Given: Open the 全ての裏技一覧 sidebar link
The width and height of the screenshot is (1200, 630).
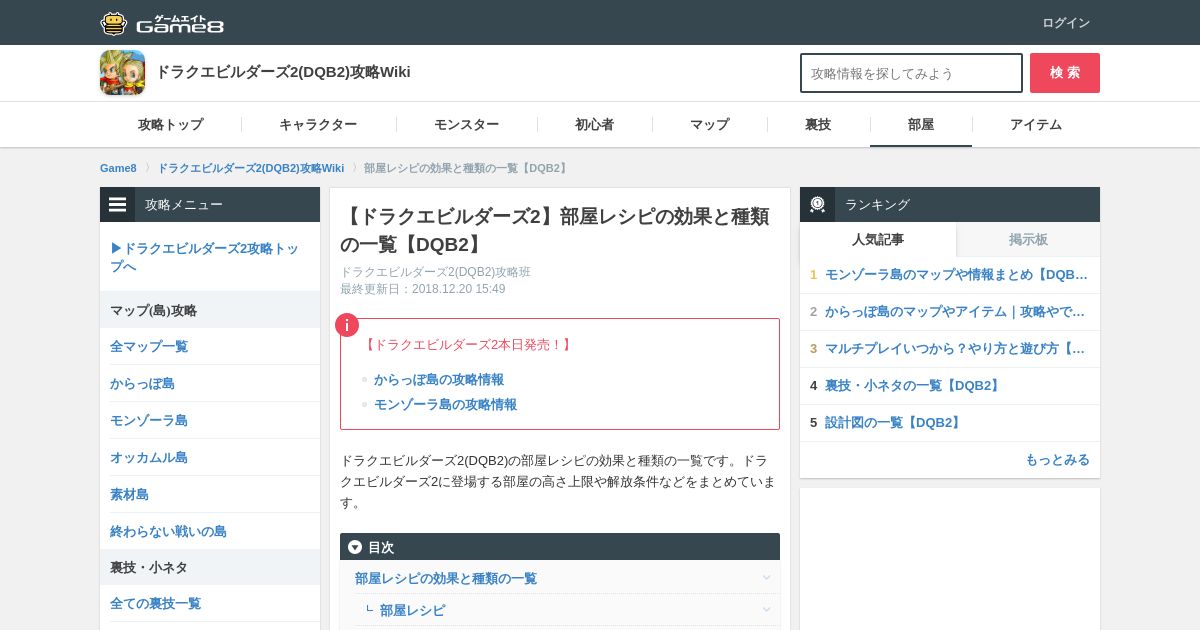Looking at the screenshot, I should (x=155, y=603).
